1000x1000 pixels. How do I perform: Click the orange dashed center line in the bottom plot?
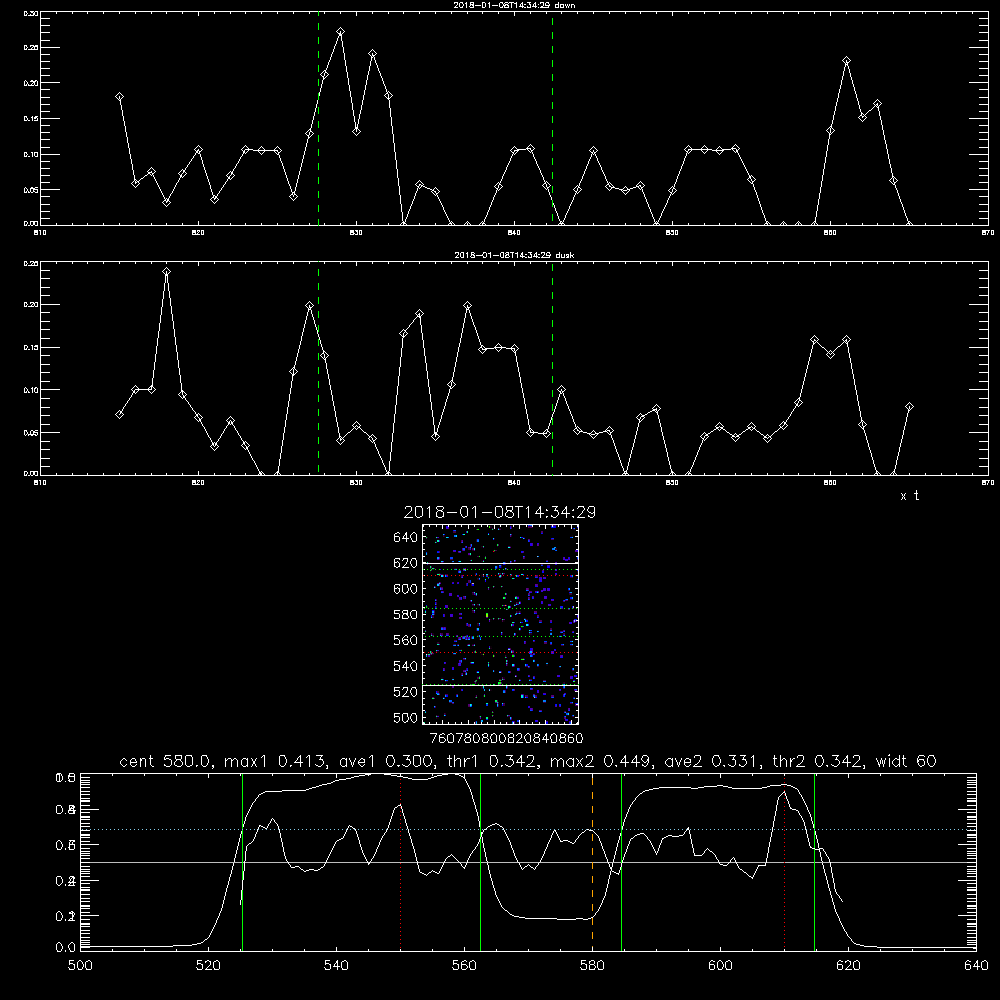click(592, 861)
